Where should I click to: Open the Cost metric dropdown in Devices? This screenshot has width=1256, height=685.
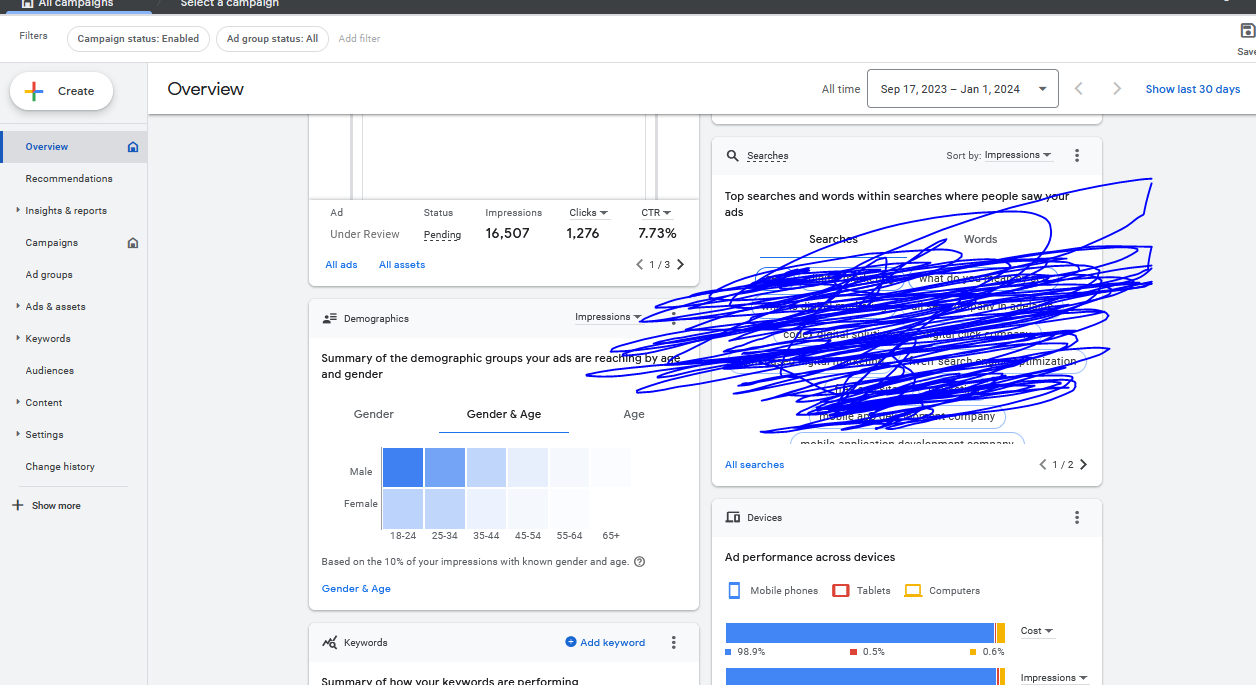[x=1038, y=631]
